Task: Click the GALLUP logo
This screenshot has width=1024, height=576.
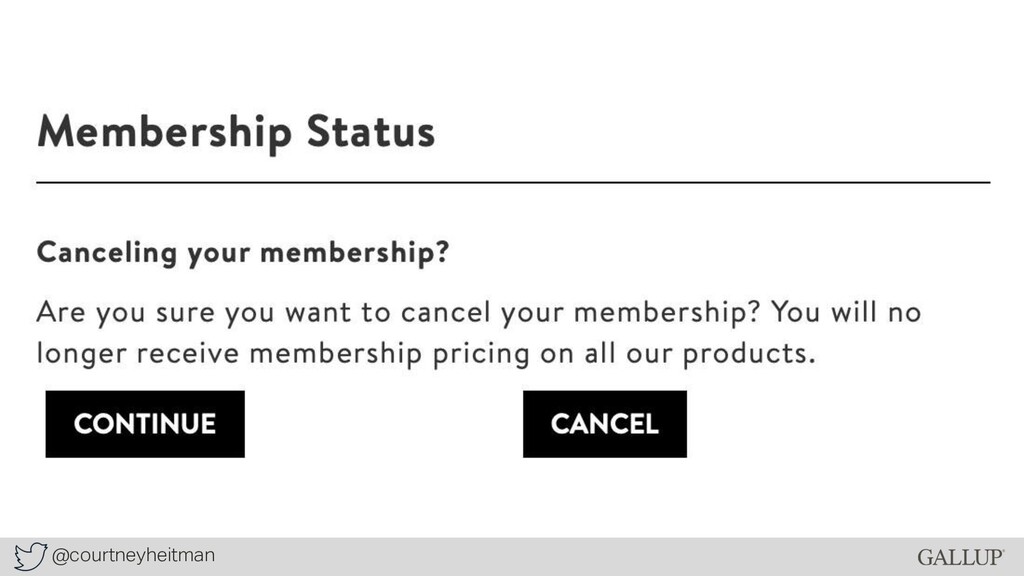Action: click(x=961, y=557)
